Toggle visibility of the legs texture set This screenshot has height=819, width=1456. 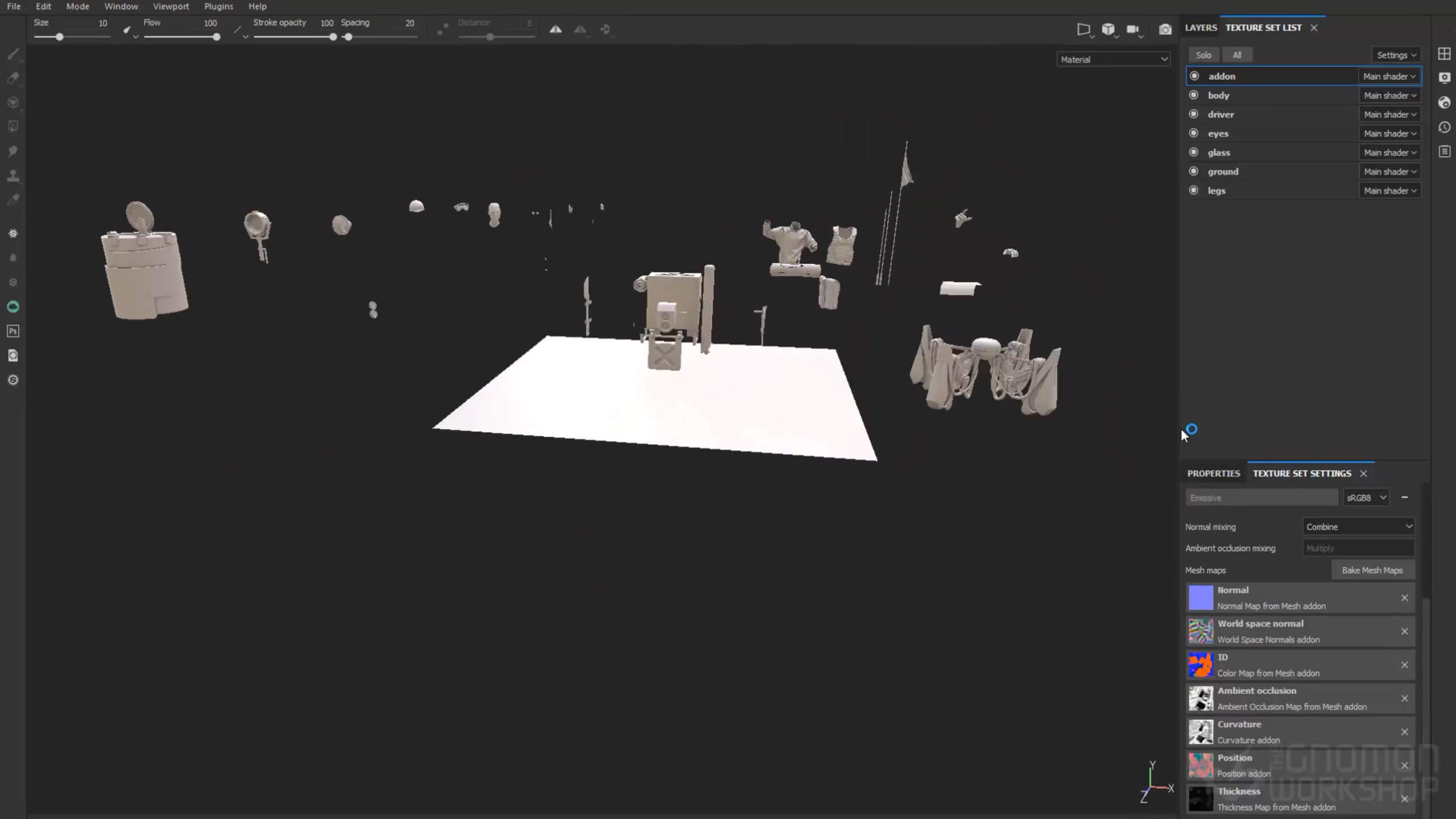(x=1194, y=191)
